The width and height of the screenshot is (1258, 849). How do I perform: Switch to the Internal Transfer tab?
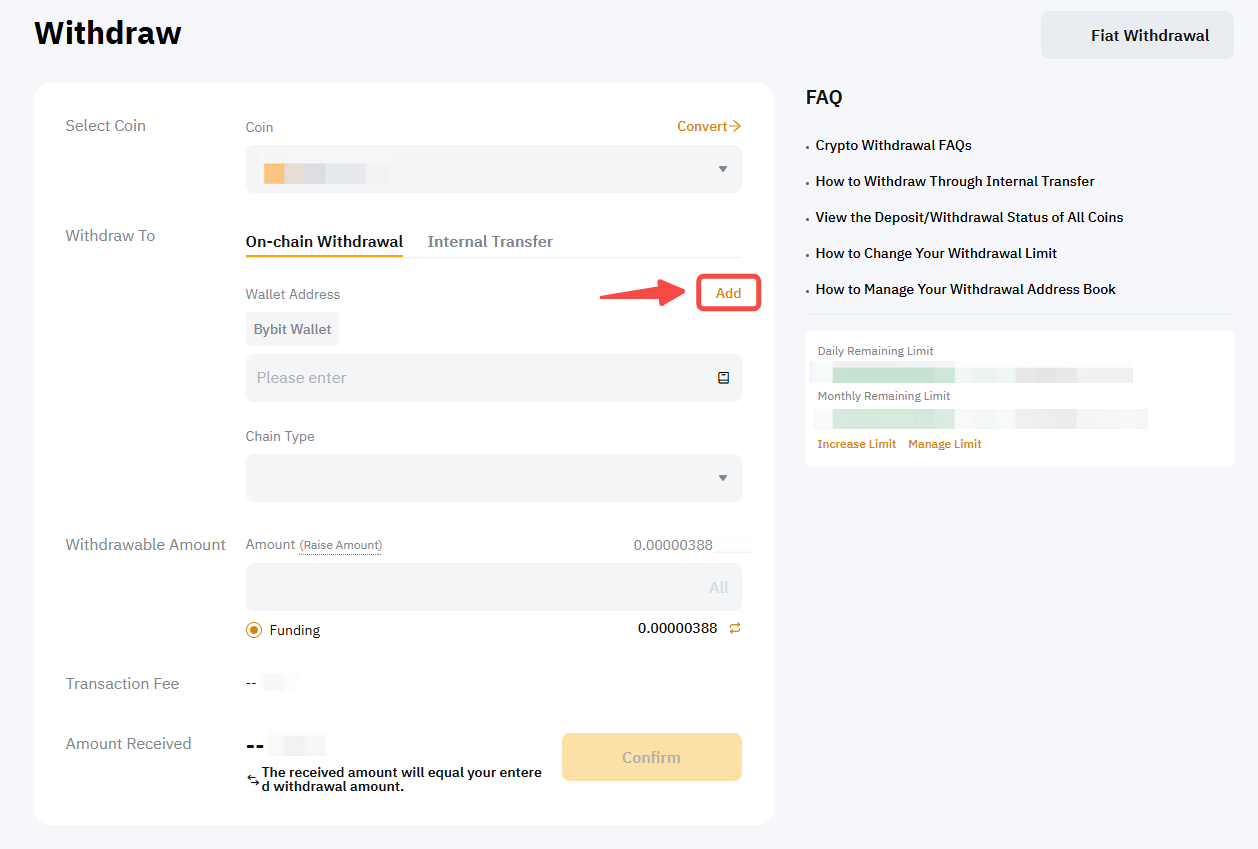[490, 241]
